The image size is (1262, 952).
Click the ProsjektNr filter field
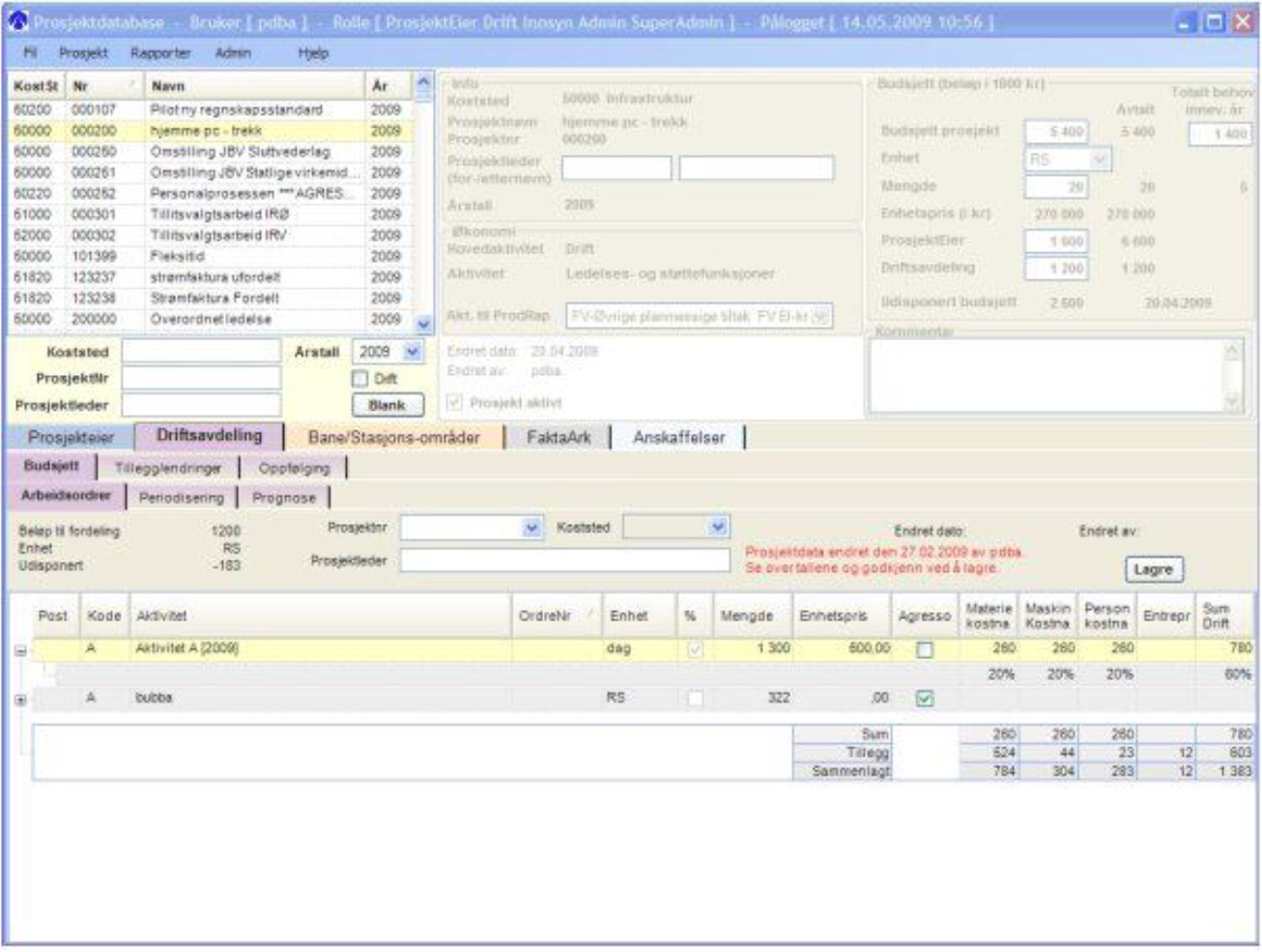(x=201, y=378)
